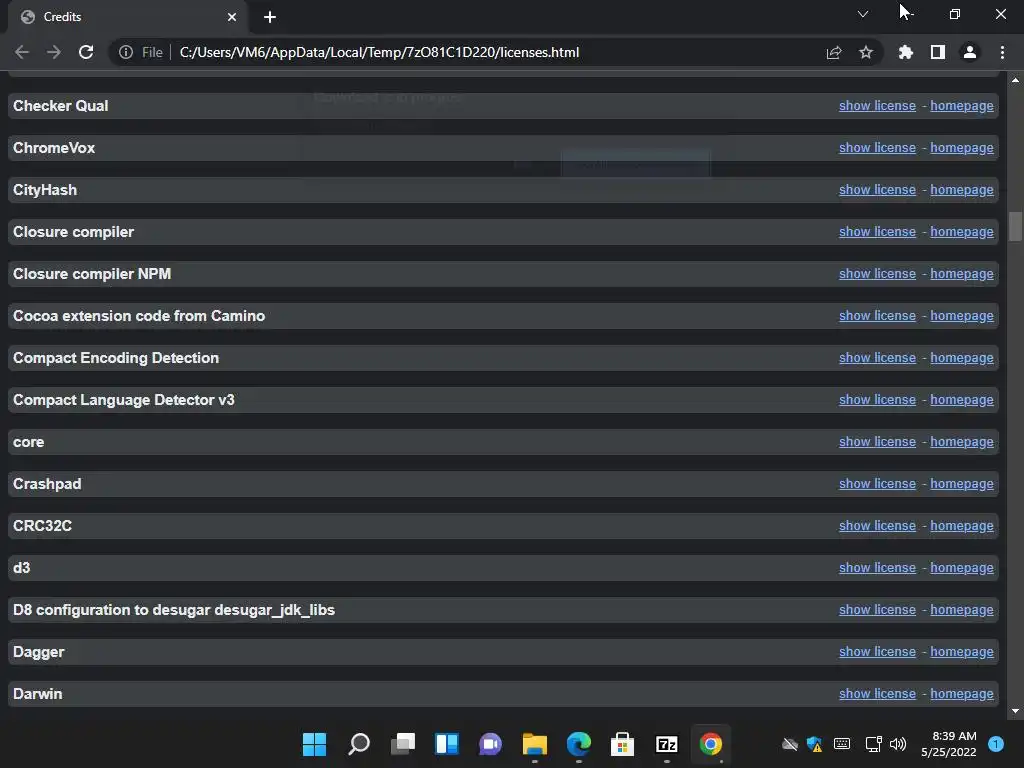The width and height of the screenshot is (1024, 768).
Task: Open the profile avatar menu
Action: pos(970,52)
